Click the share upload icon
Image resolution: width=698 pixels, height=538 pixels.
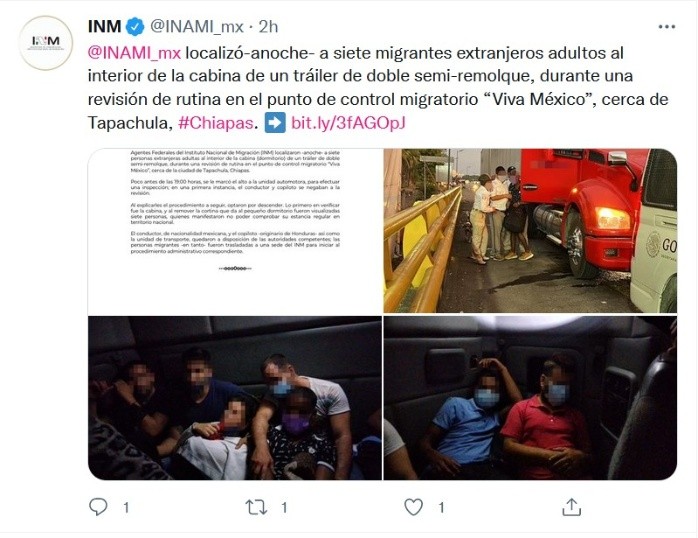pos(572,507)
